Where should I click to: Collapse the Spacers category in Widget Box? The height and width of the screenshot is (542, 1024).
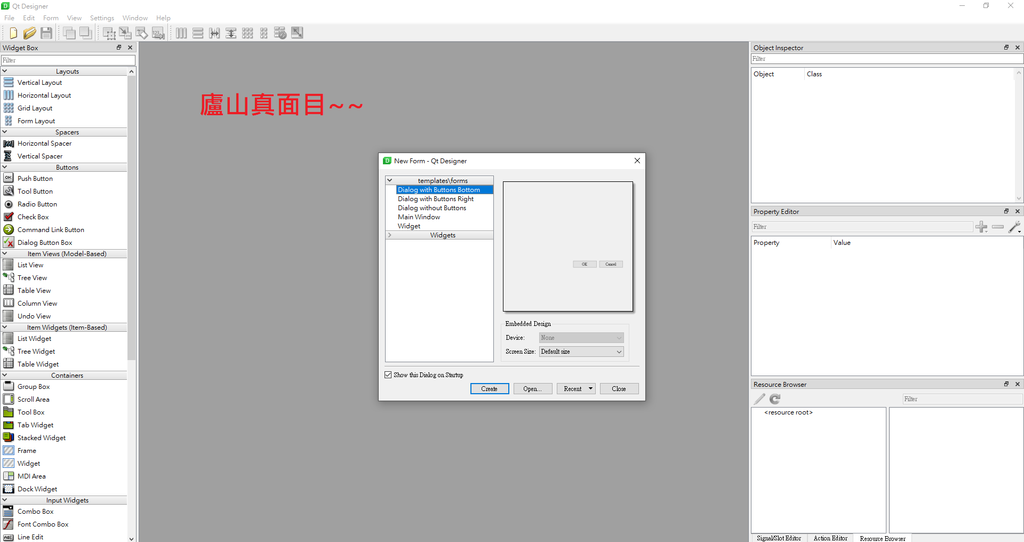tap(5, 132)
